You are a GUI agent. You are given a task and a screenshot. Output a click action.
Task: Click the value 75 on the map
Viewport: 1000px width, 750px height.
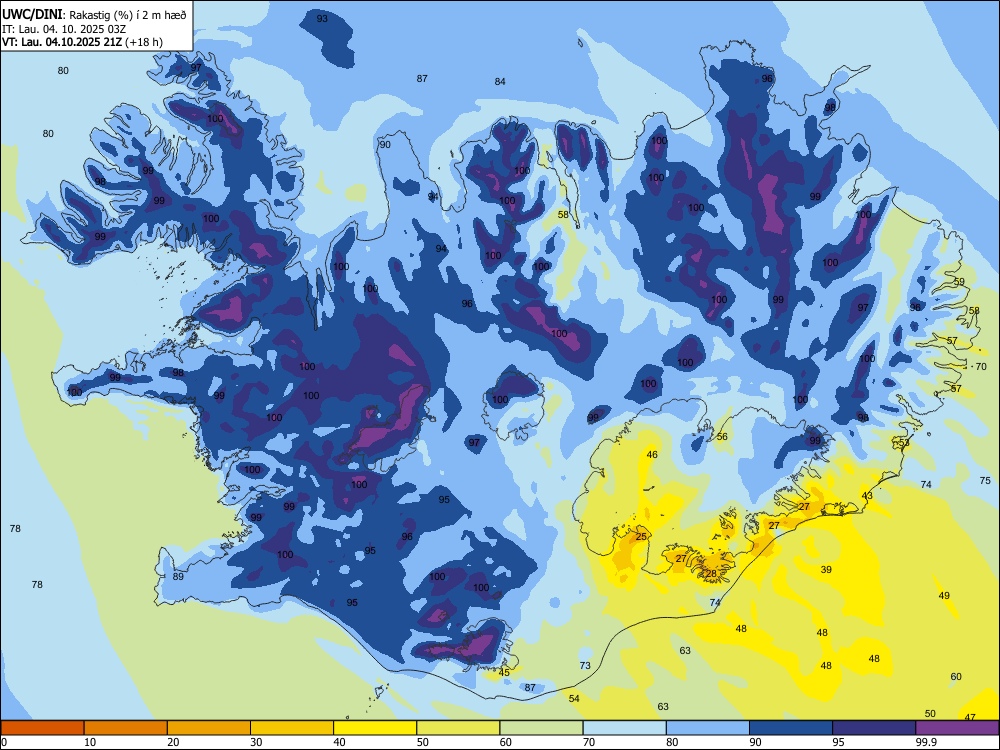985,480
